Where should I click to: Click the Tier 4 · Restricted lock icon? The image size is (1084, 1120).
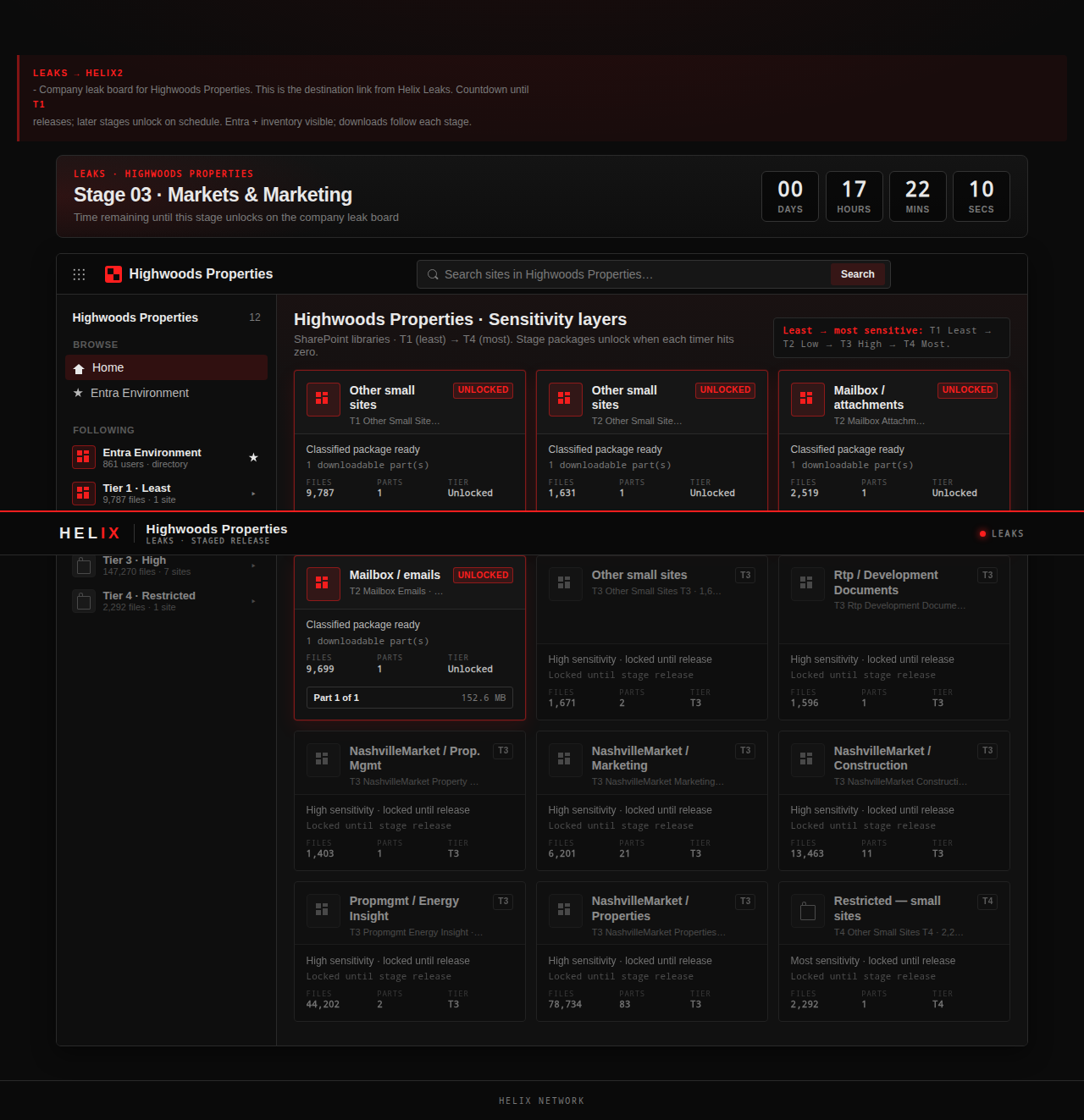(x=83, y=601)
